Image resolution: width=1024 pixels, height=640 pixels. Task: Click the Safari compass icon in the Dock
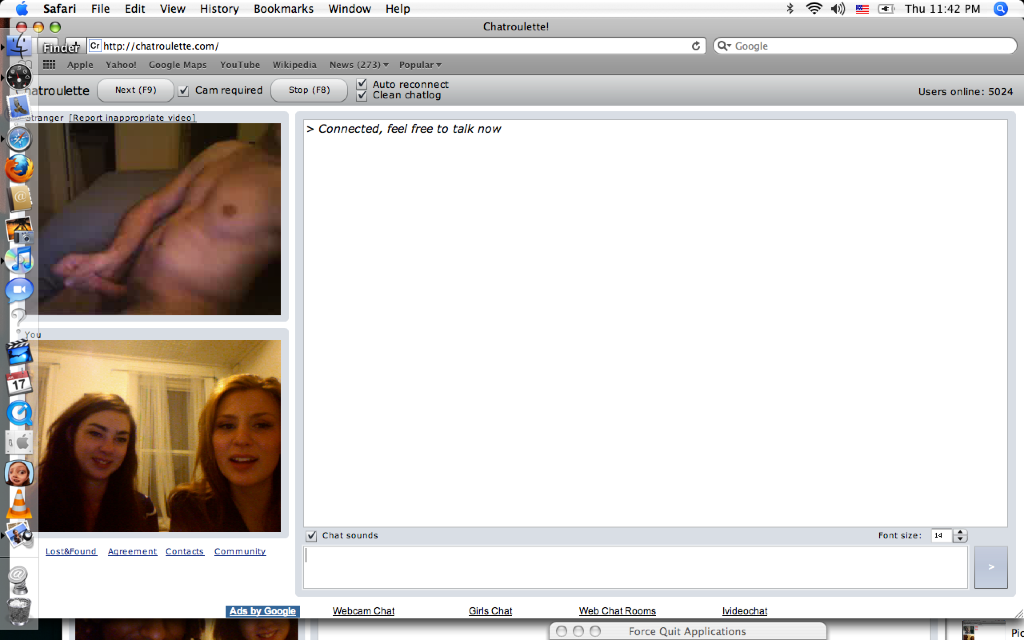pyautogui.click(x=19, y=138)
